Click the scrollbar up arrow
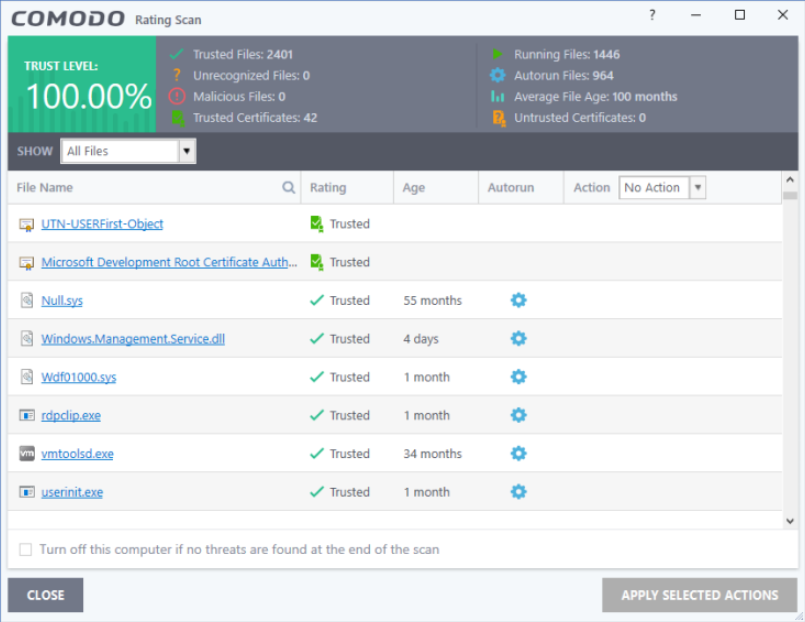The image size is (805, 622). coord(790,180)
